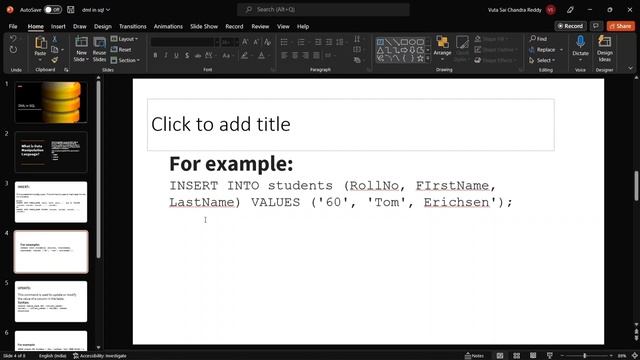Click the New Slide icon
640x360 pixels.
(x=81, y=42)
